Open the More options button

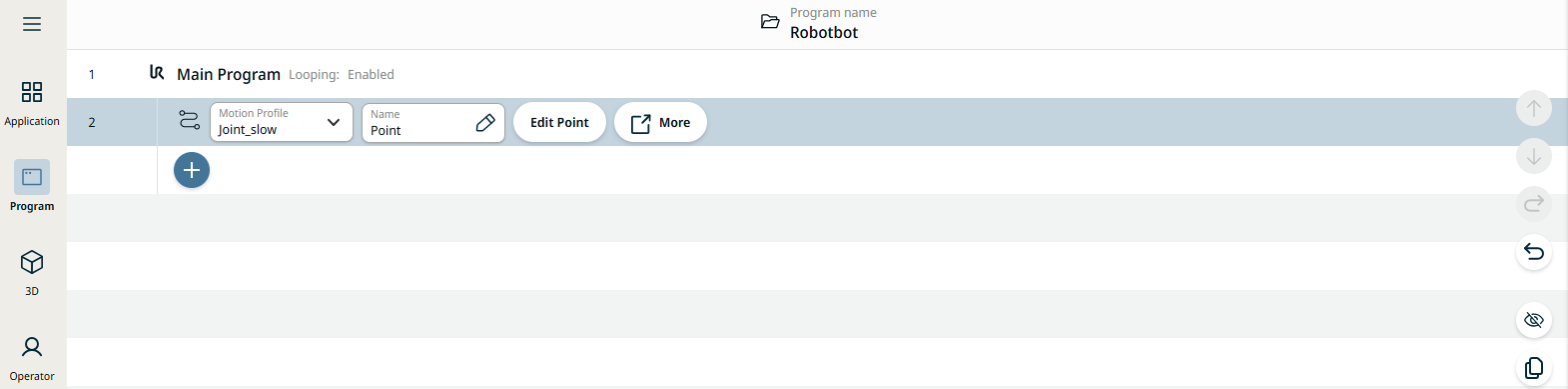coord(660,122)
